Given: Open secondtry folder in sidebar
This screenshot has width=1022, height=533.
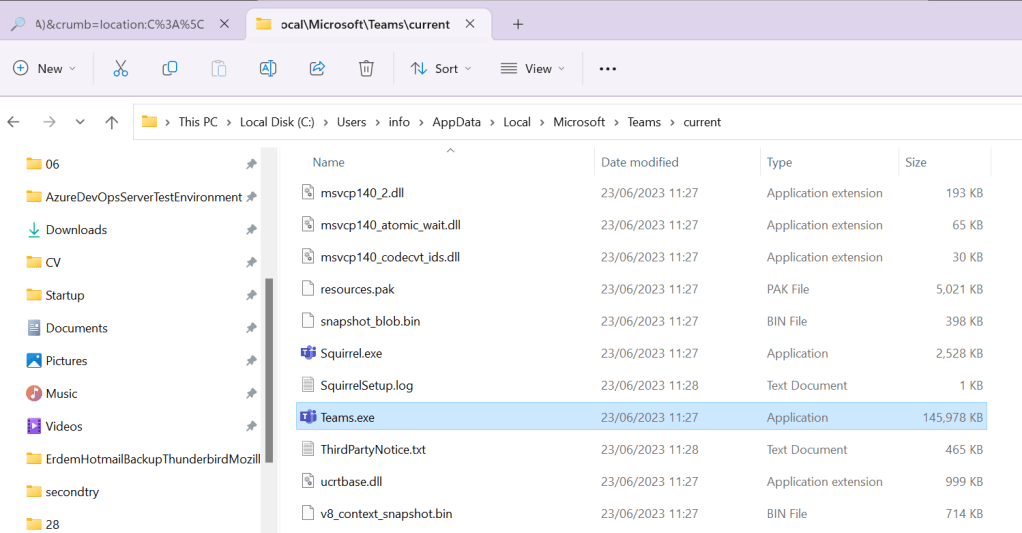Looking at the screenshot, I should click(72, 492).
